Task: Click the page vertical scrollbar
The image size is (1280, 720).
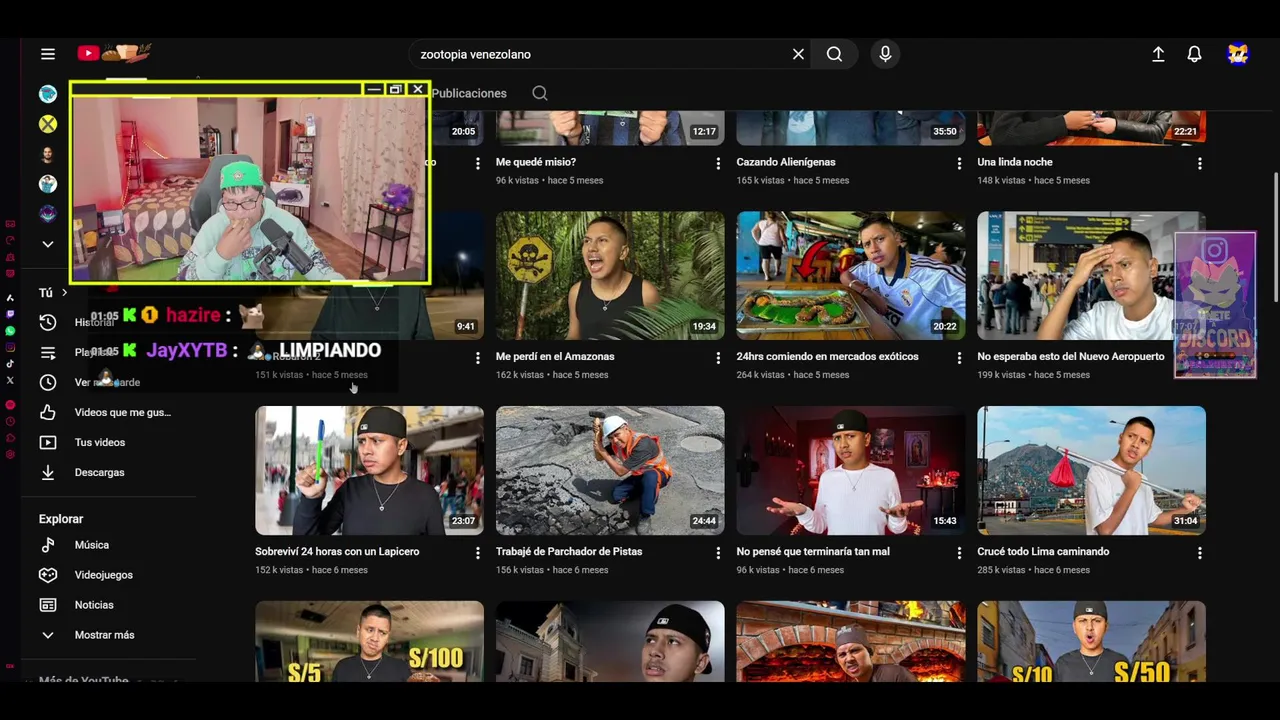Action: [x=1275, y=235]
